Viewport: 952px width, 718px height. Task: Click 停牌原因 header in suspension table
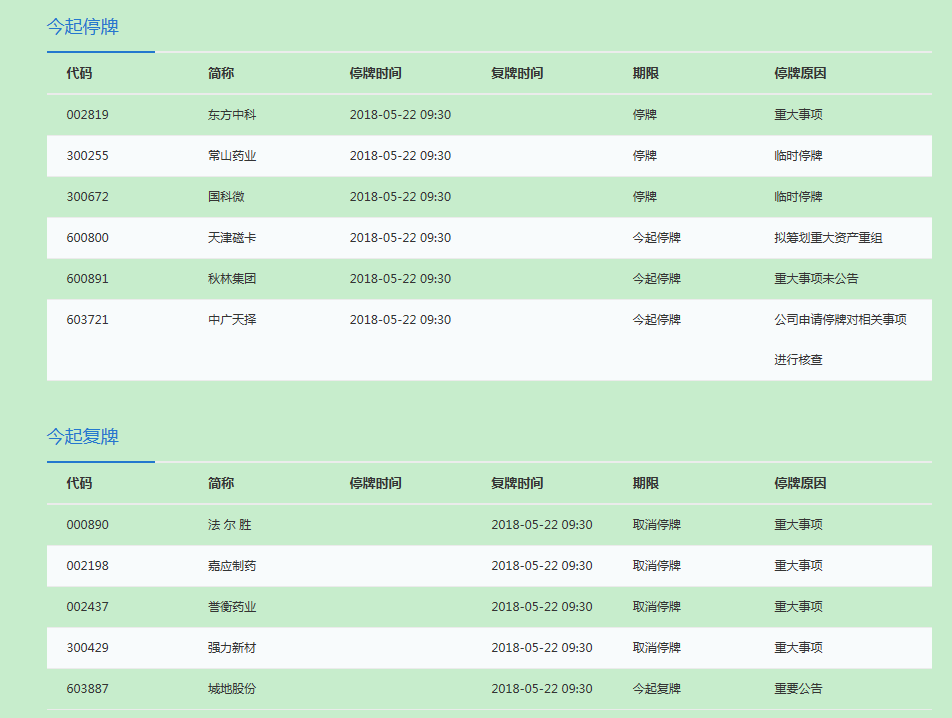coord(800,74)
